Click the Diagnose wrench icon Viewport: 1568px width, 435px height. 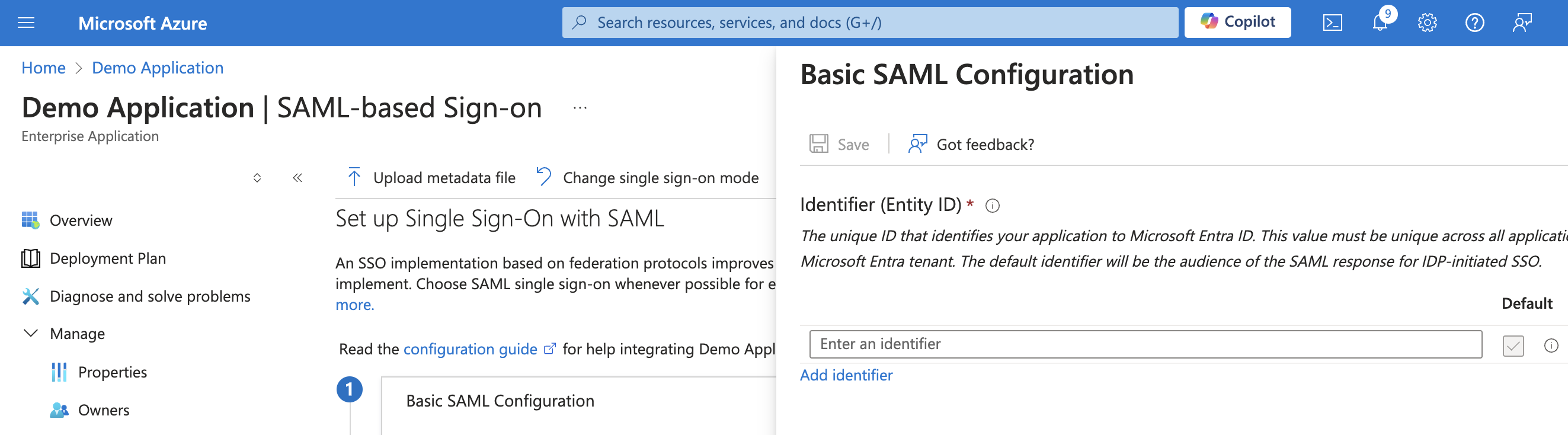pyautogui.click(x=30, y=296)
